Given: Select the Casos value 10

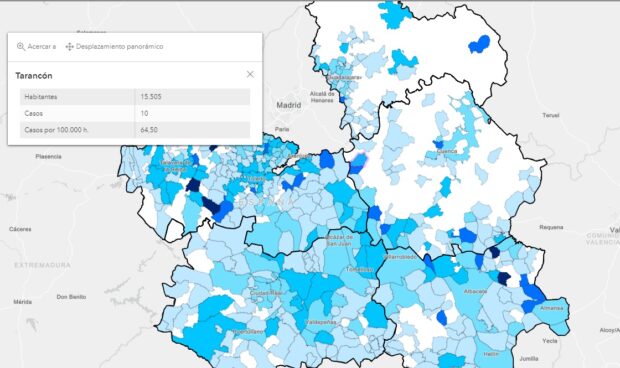Looking at the screenshot, I should click(x=144, y=113).
